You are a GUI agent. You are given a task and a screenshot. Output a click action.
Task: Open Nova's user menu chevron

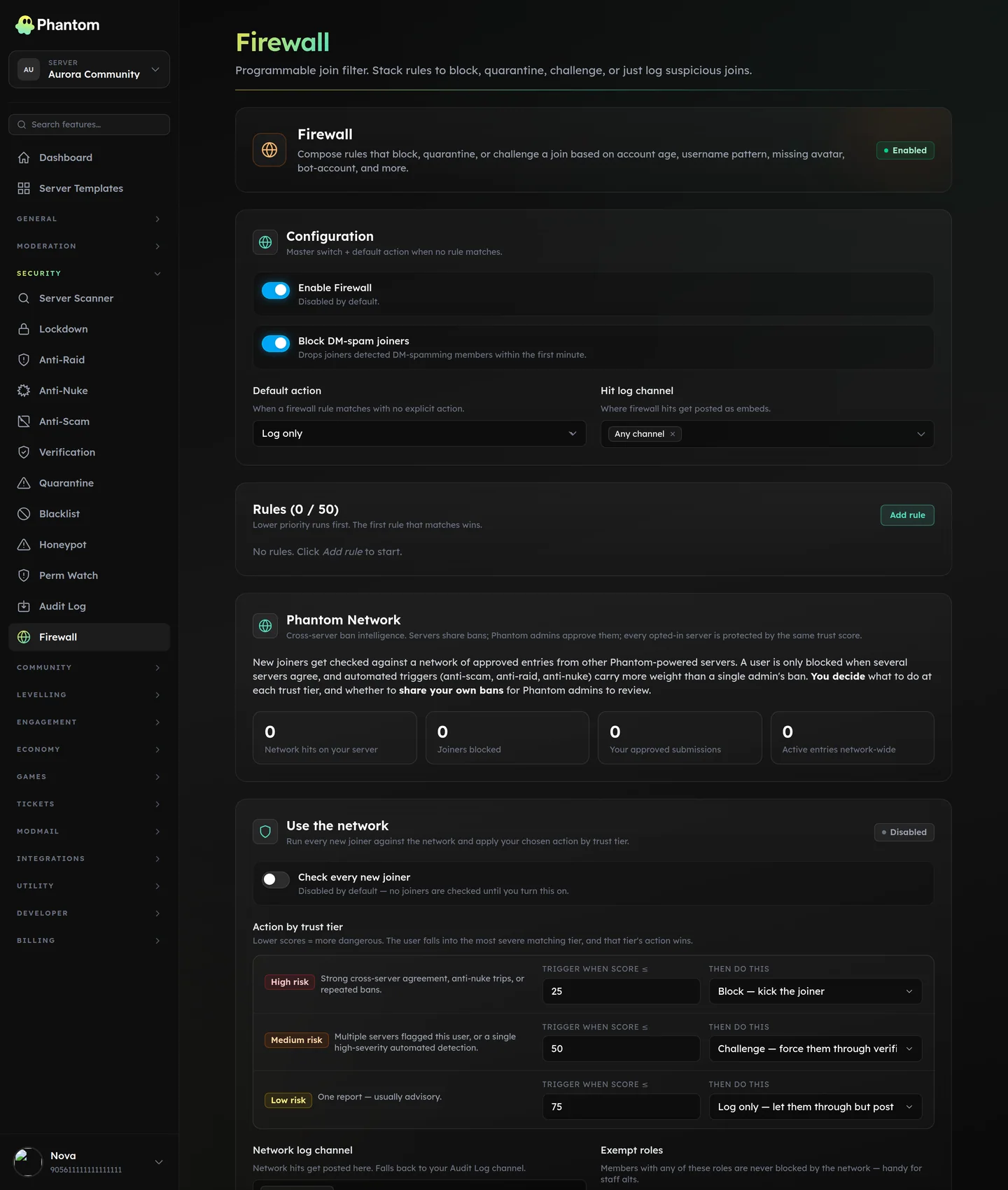coord(159,1162)
